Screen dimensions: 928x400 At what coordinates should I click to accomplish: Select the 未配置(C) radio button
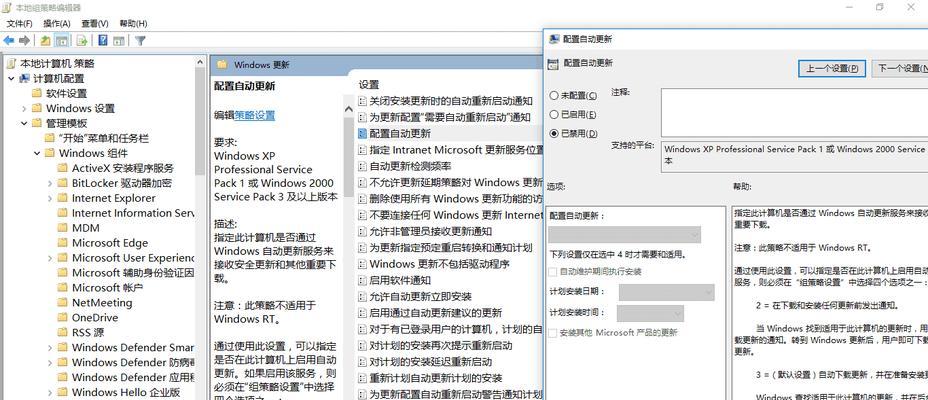point(554,95)
